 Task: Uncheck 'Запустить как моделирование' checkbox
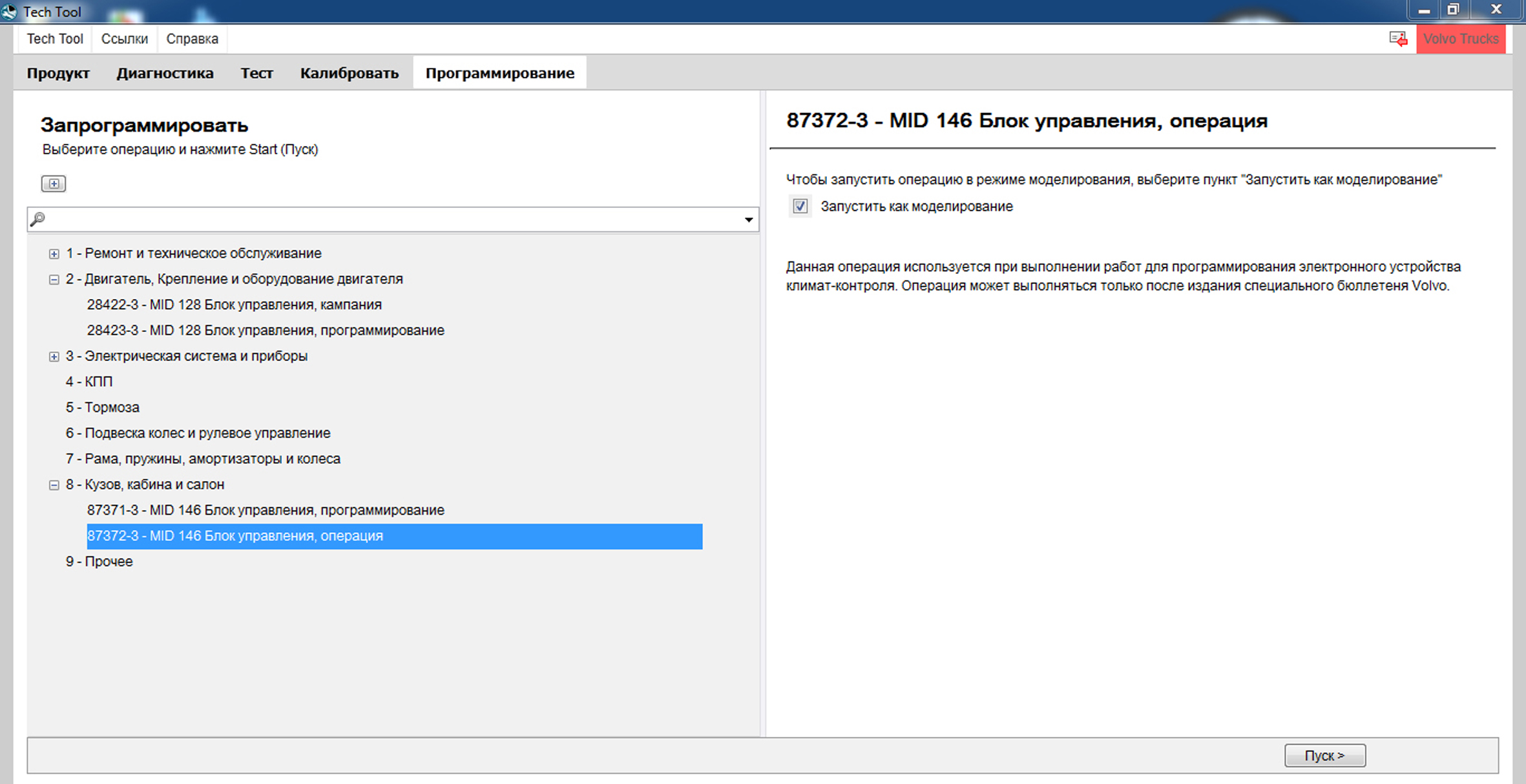click(800, 207)
